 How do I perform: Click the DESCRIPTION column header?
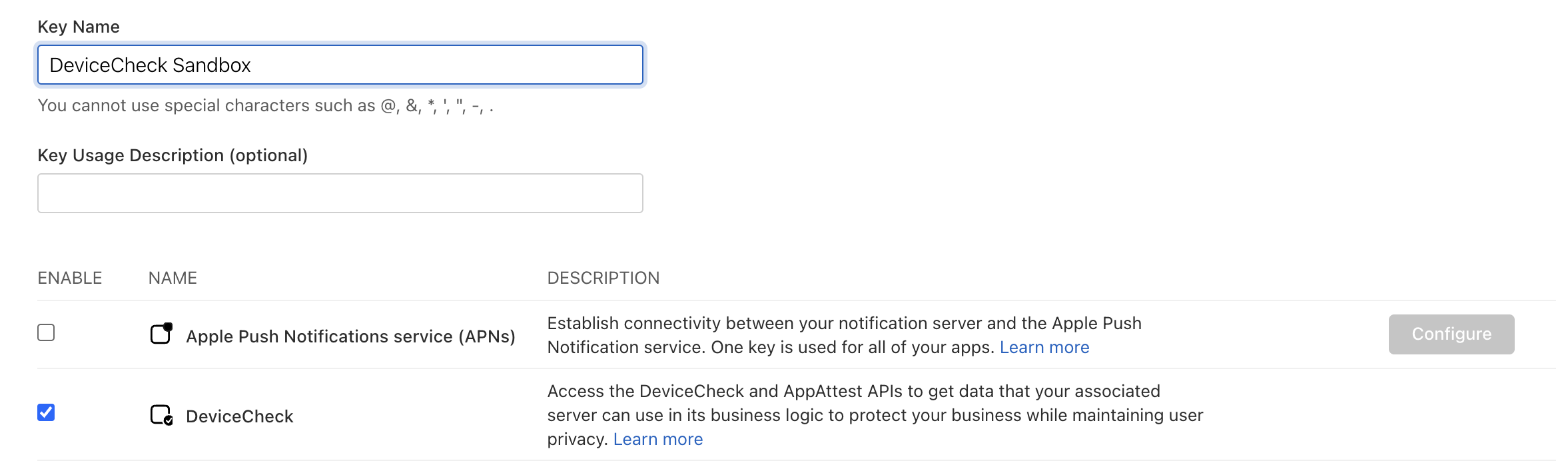coord(603,278)
